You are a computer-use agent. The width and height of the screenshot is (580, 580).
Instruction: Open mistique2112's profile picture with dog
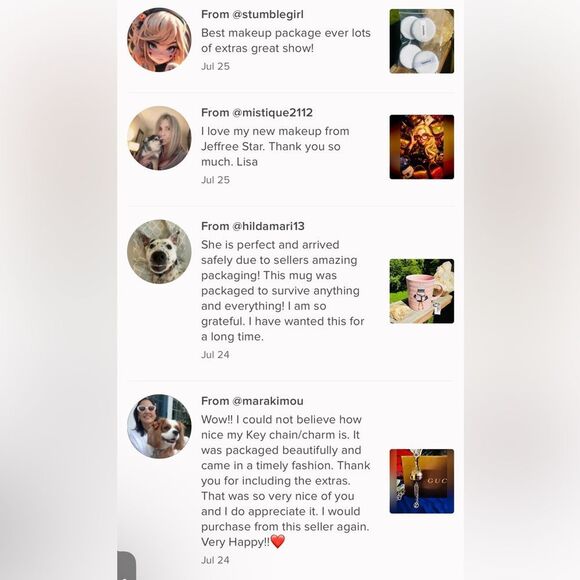tap(159, 138)
